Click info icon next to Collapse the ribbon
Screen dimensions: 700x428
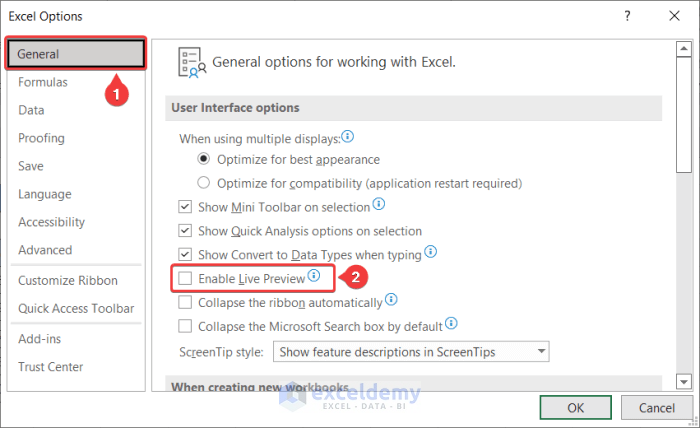pyautogui.click(x=391, y=299)
